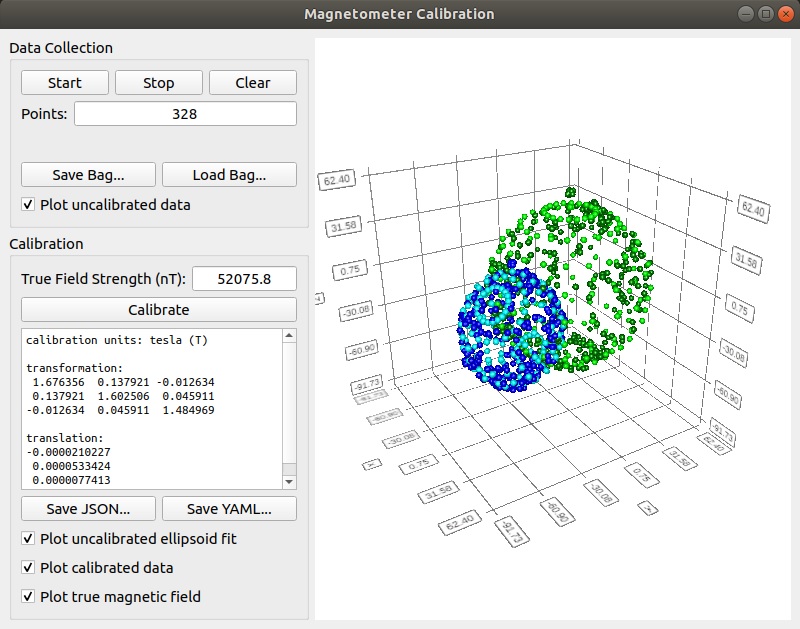Click the transformation value 1.676356
This screenshot has width=800, height=629.
[58, 382]
